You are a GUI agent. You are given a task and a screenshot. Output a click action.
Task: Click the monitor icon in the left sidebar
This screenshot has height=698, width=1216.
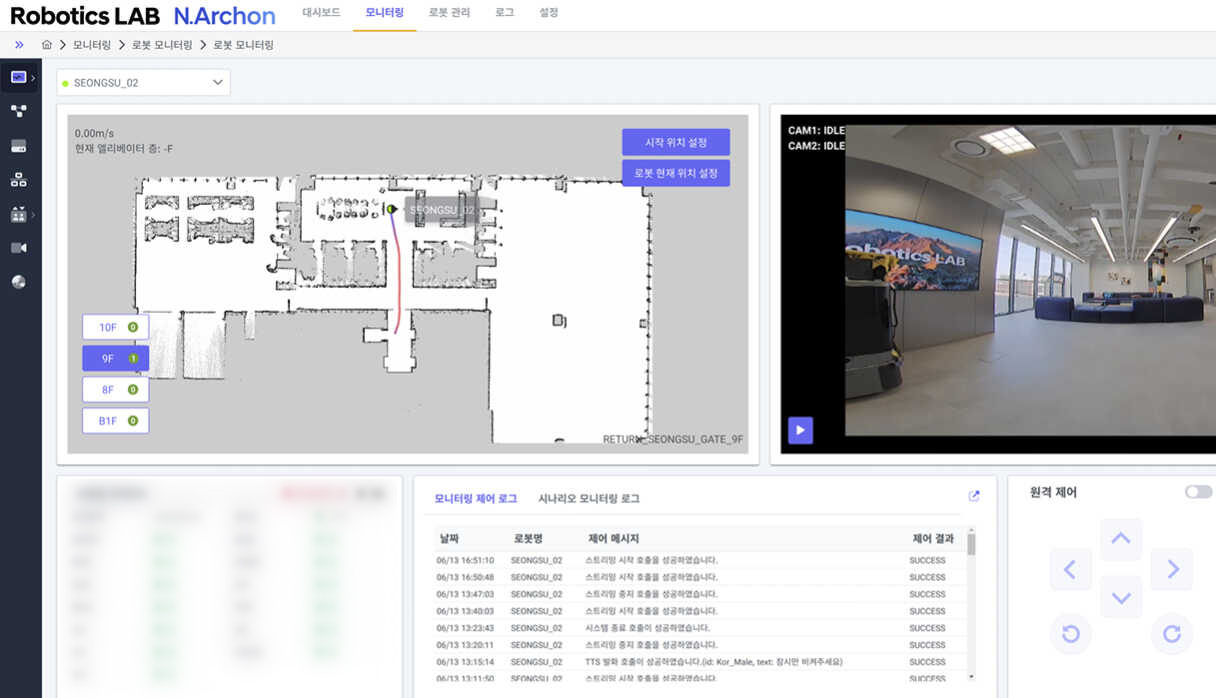18,77
